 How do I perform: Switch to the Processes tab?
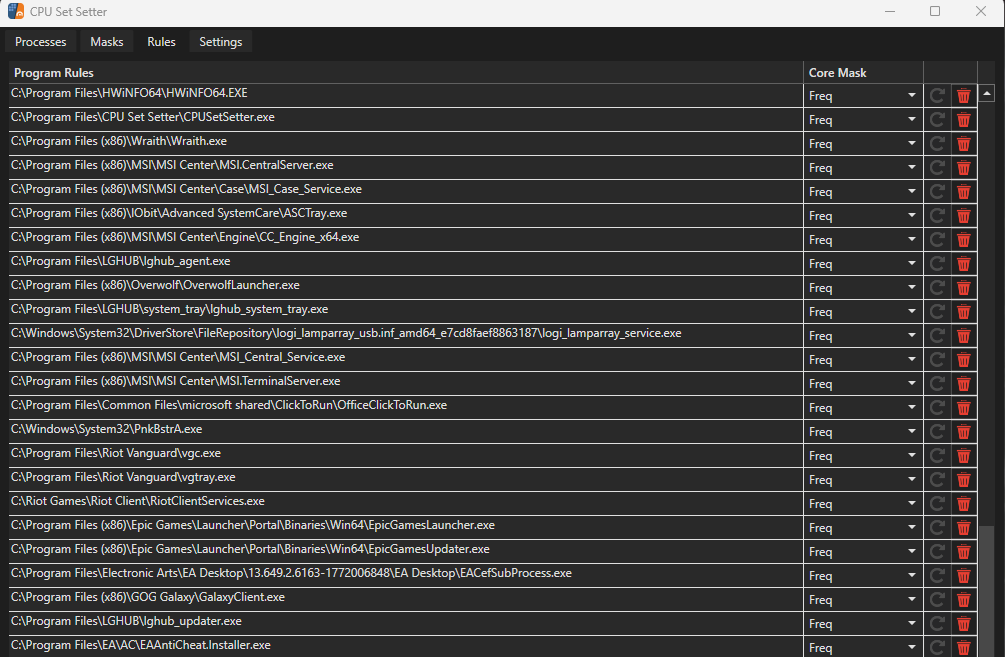click(40, 42)
